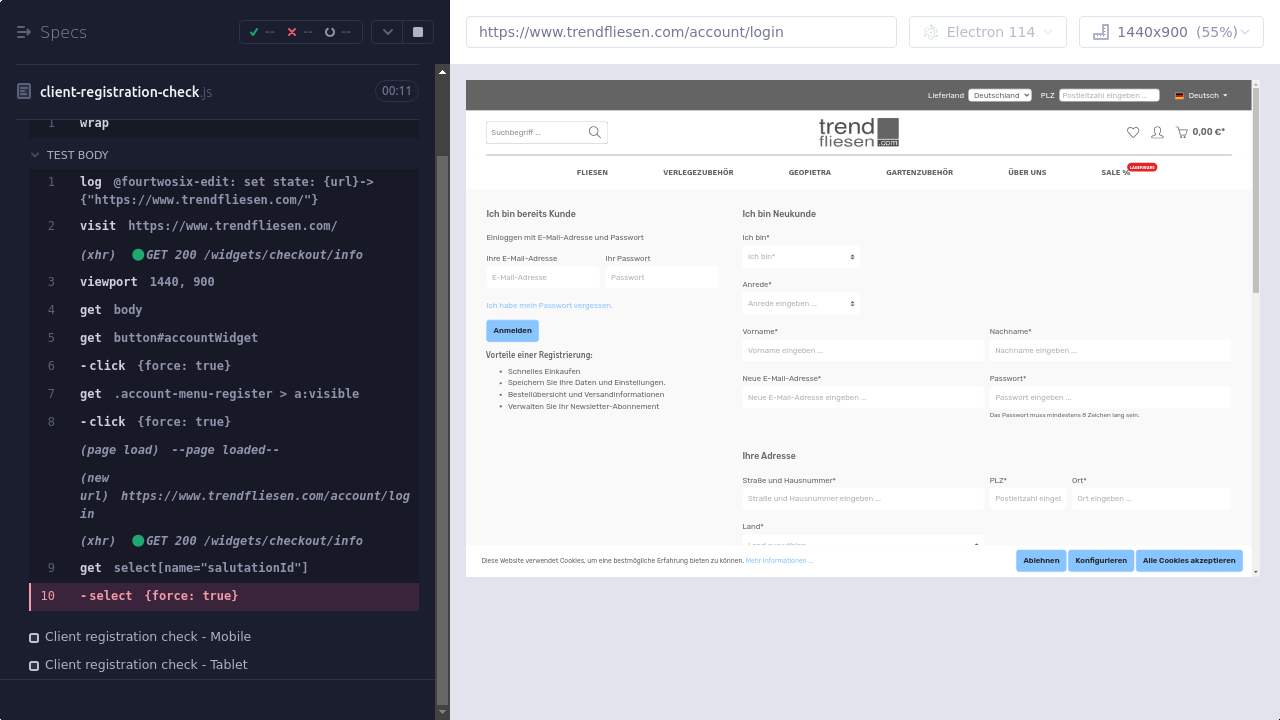The image size is (1280, 720).
Task: Open the 1440x900 viewport dropdown
Action: click(x=1171, y=32)
